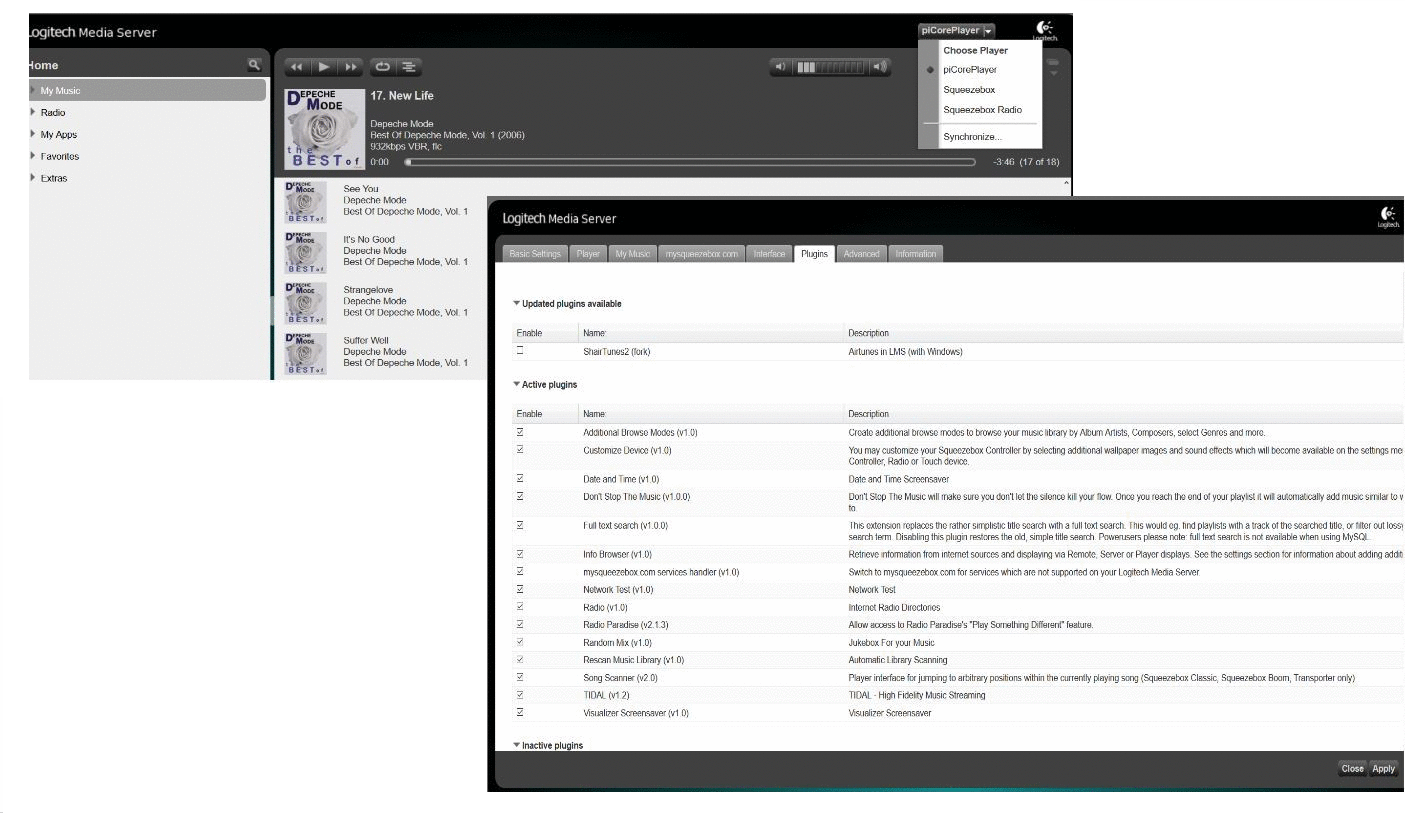This screenshot has height=813, width=1405.
Task: Toggle the repeat playlist icon
Action: tap(383, 67)
